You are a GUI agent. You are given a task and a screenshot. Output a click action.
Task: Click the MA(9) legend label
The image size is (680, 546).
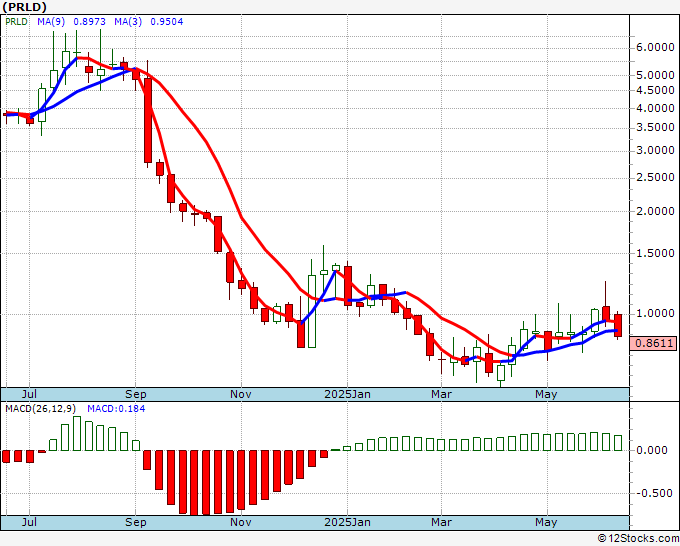51,21
